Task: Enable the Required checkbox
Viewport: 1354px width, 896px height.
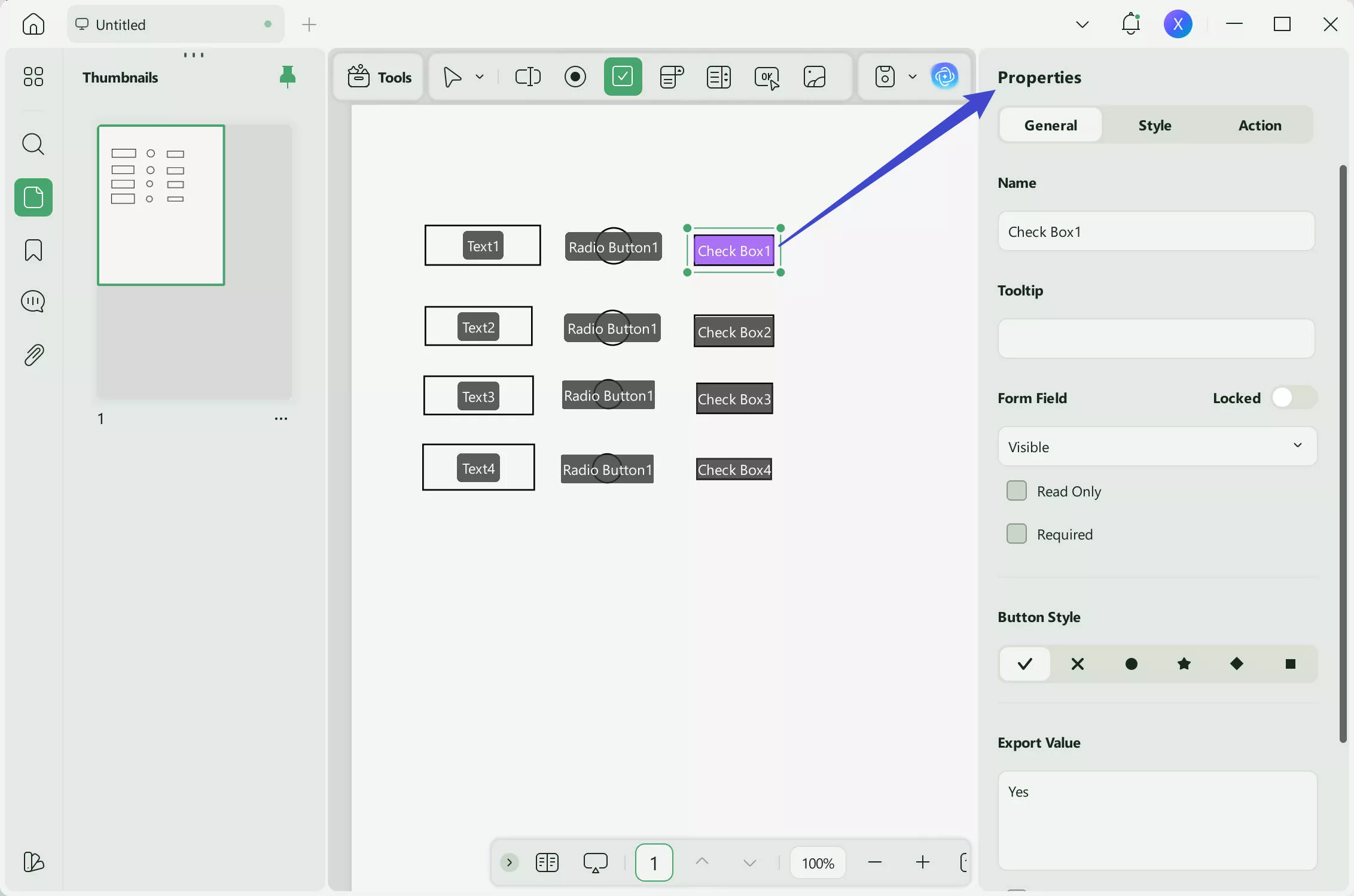Action: click(1016, 534)
